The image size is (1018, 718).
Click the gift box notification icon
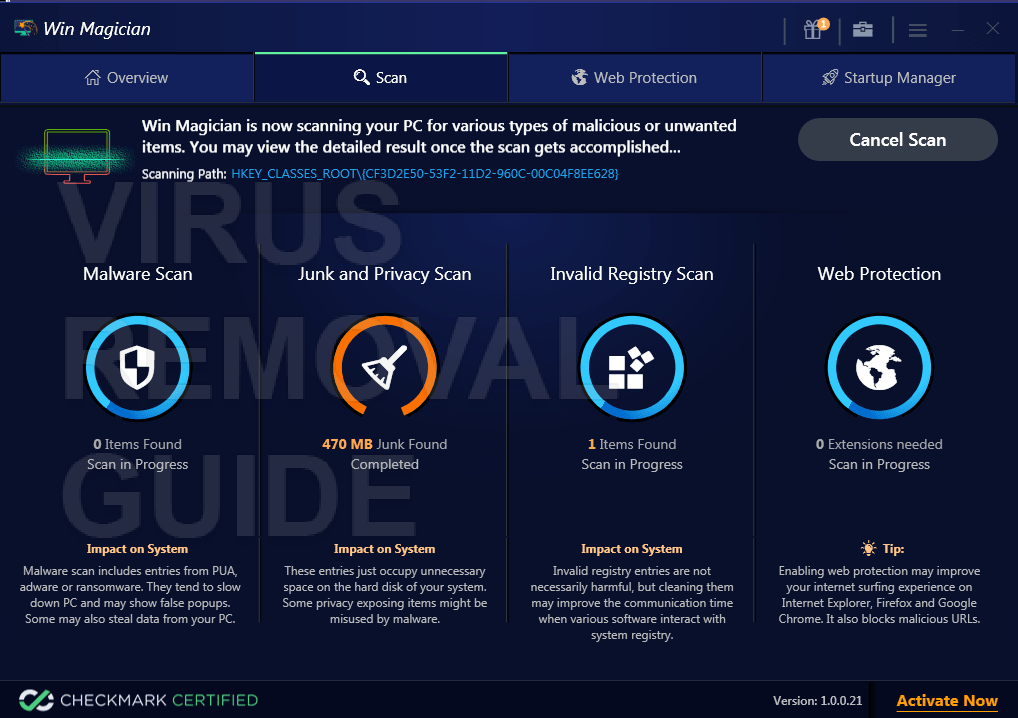pos(814,29)
